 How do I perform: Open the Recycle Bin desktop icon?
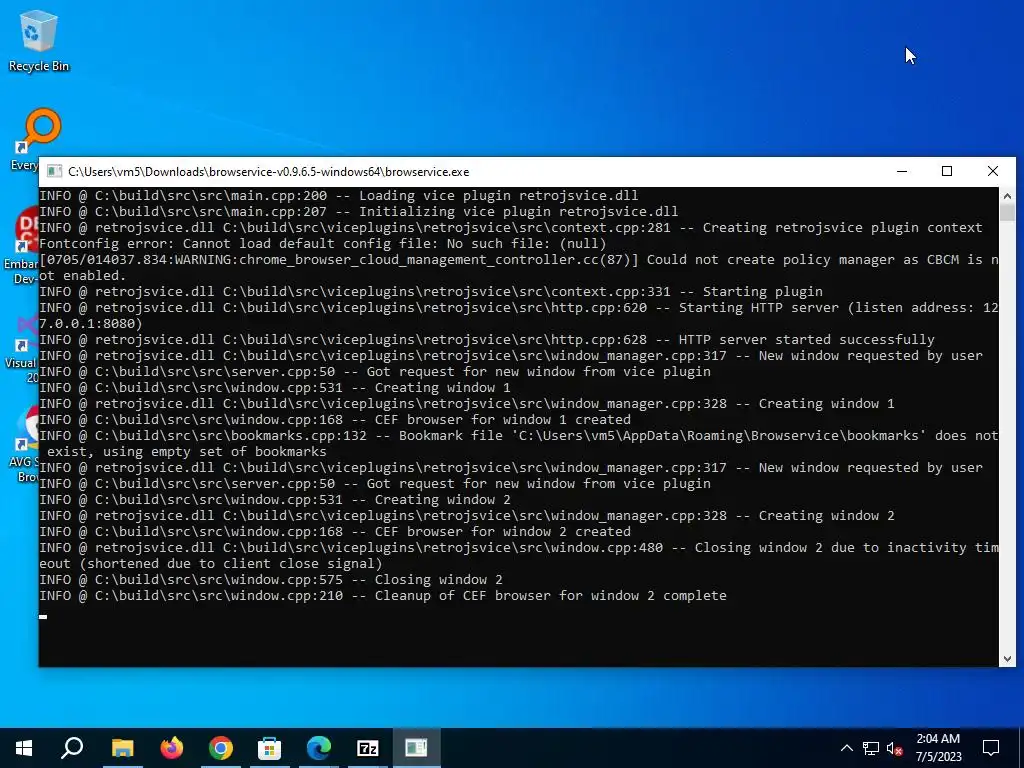[x=39, y=40]
